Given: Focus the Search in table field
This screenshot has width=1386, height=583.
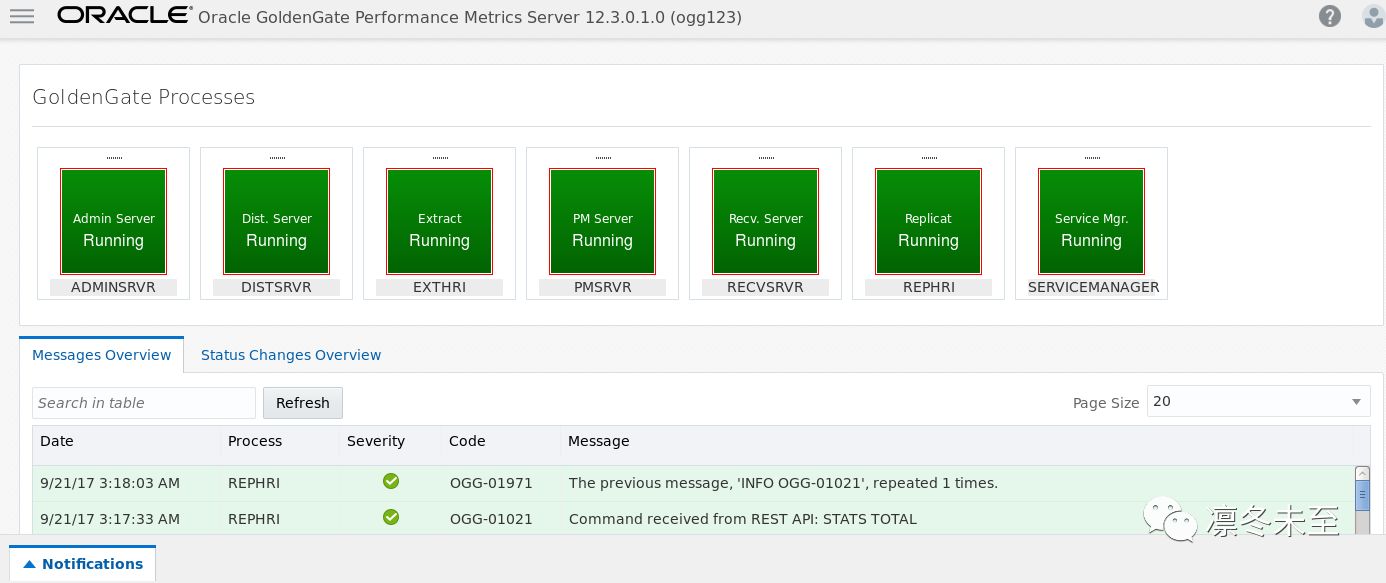Looking at the screenshot, I should tap(144, 403).
